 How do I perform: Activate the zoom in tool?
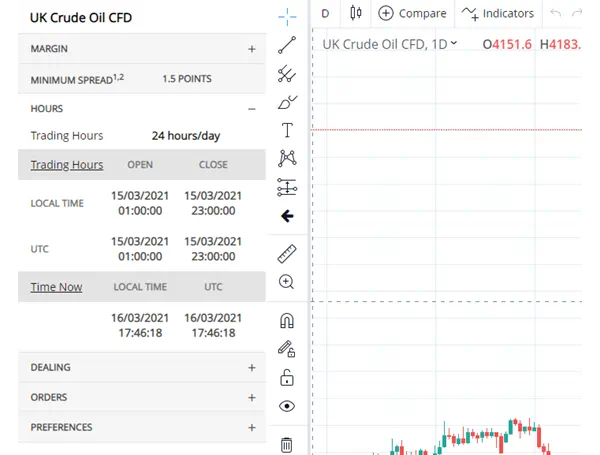[x=287, y=282]
